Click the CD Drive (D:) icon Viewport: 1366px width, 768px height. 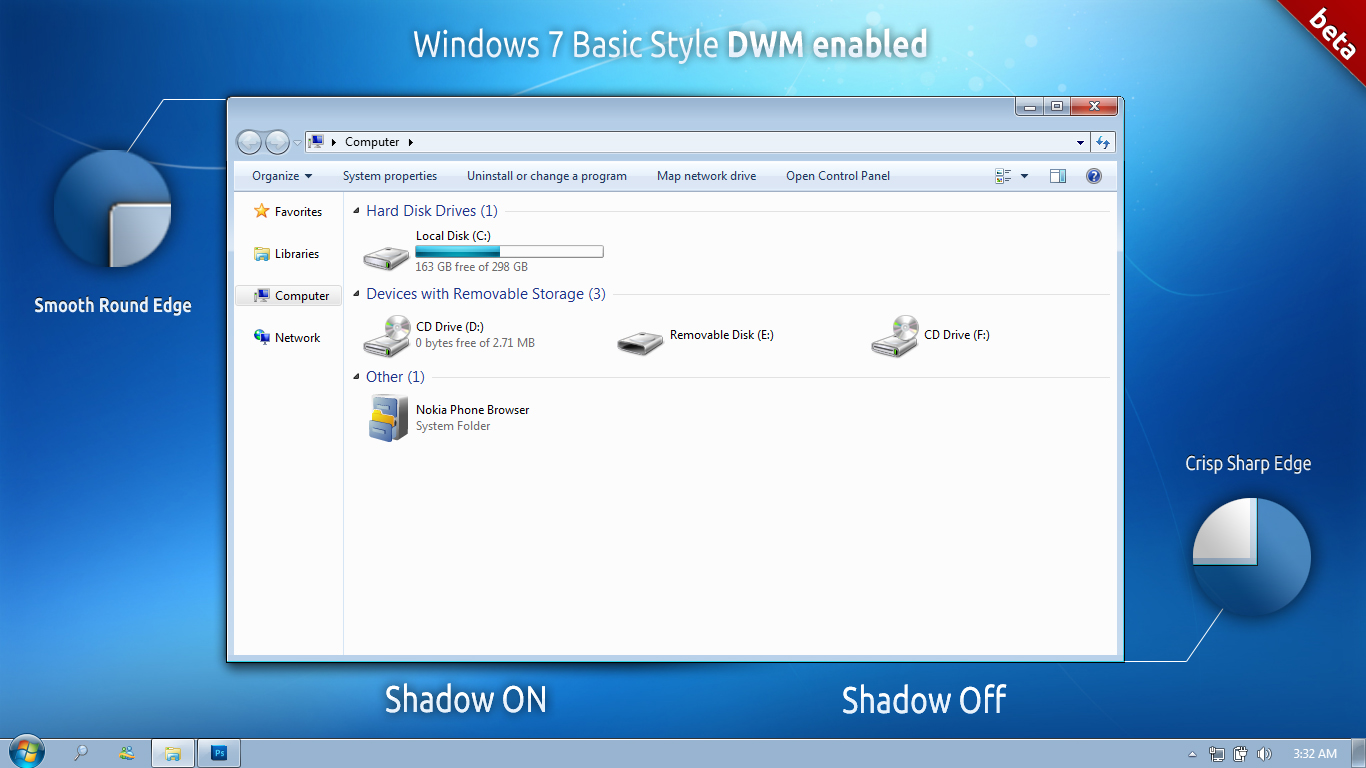[x=386, y=336]
